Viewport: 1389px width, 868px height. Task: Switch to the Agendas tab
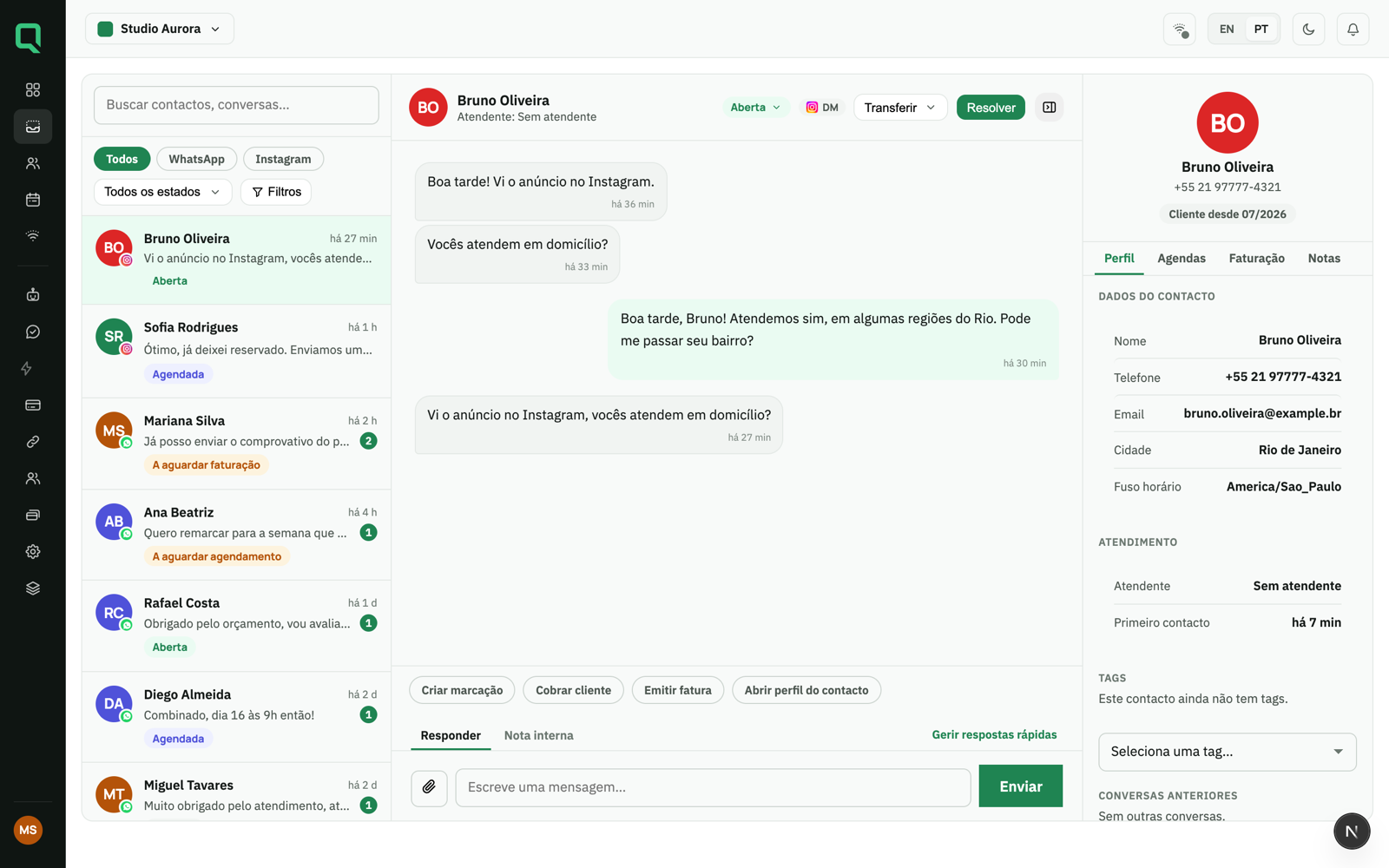click(x=1182, y=259)
